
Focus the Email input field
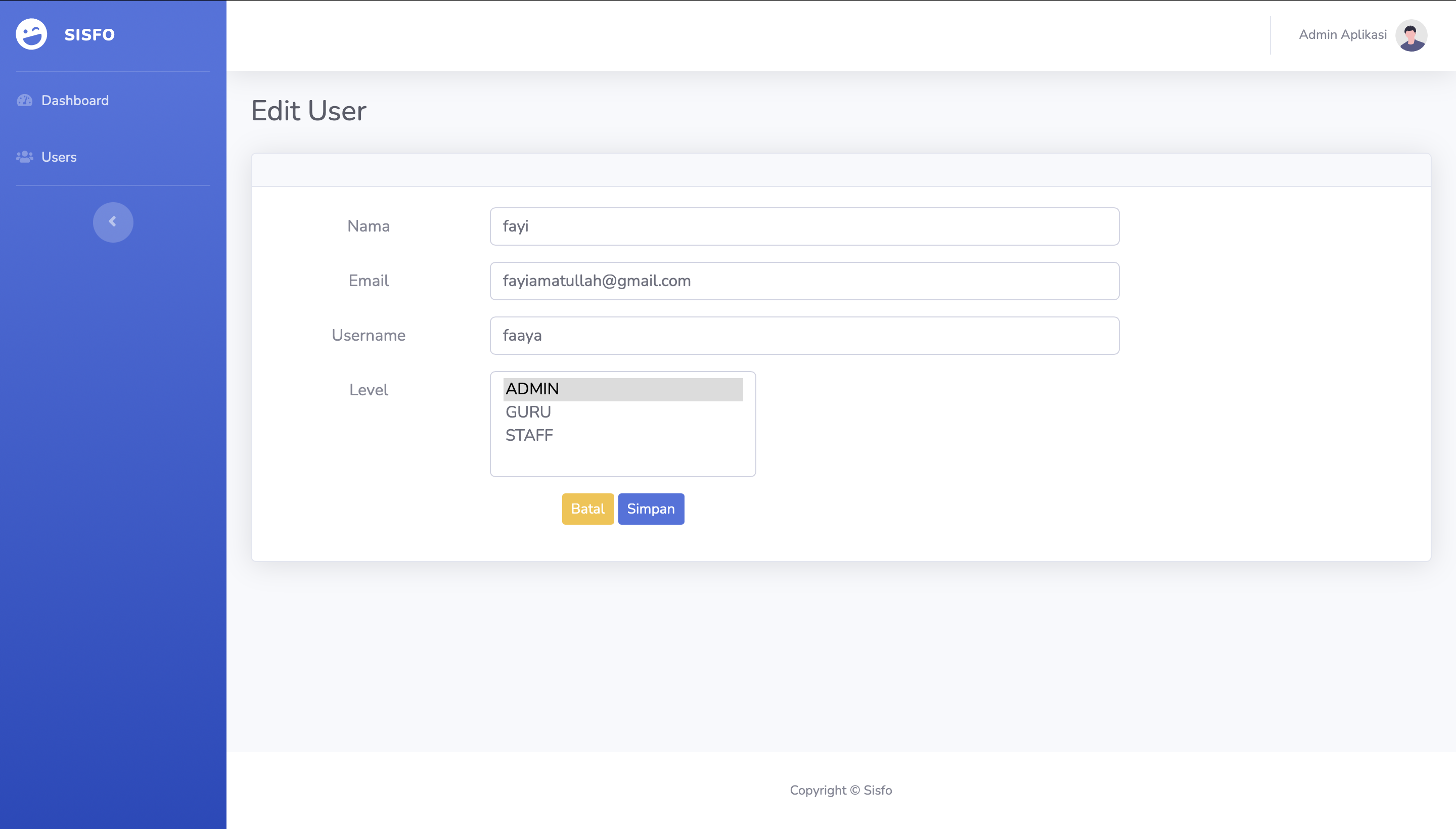(x=804, y=281)
